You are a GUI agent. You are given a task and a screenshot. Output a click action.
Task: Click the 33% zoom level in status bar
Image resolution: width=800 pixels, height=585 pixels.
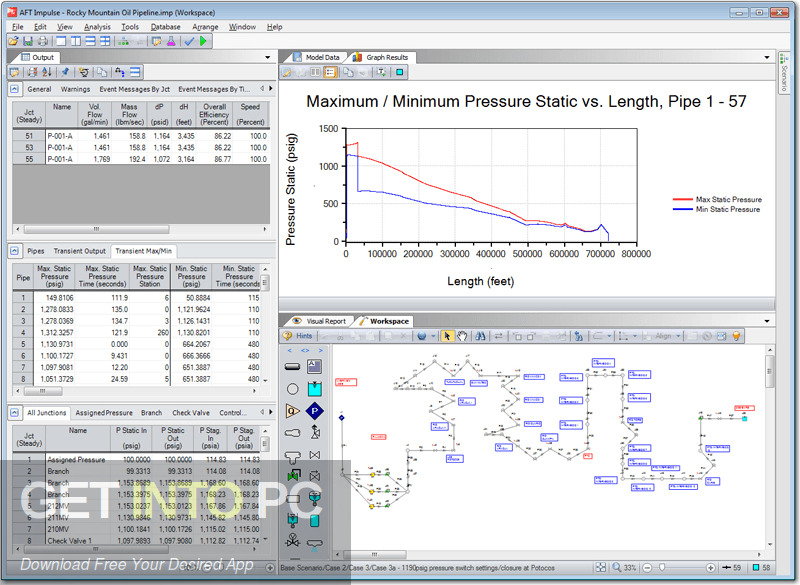[630, 568]
